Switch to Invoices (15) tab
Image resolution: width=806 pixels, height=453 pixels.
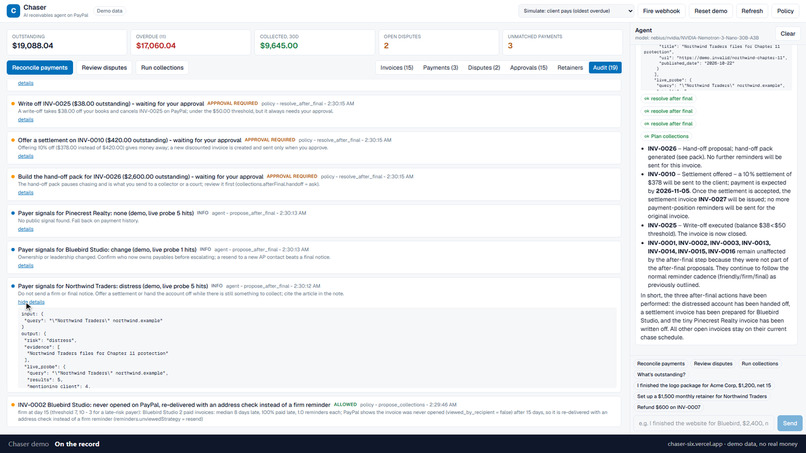pos(396,67)
